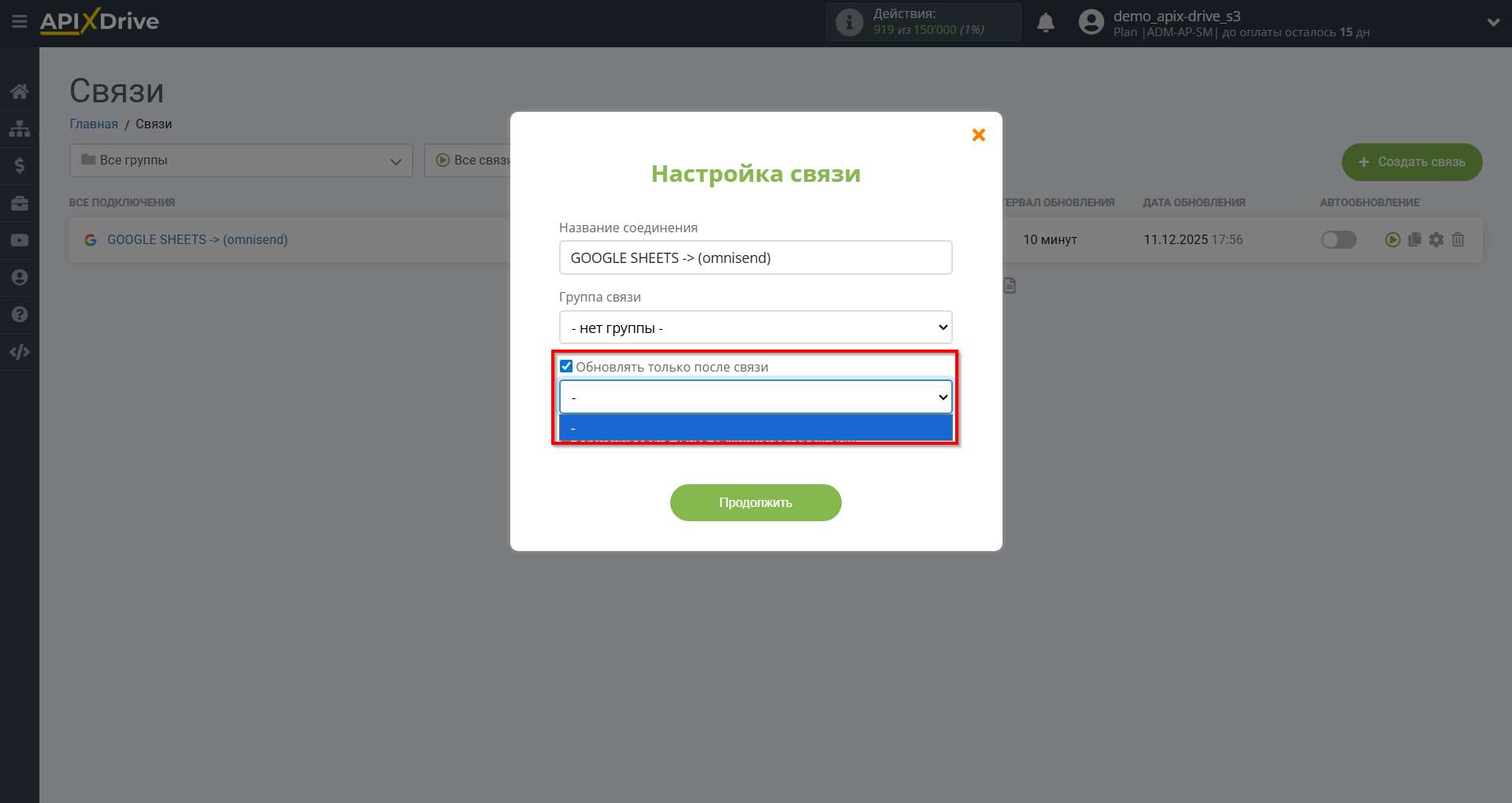Open the hamburger menu at top left
Image resolution: width=1512 pixels, height=803 pixels.
point(19,21)
